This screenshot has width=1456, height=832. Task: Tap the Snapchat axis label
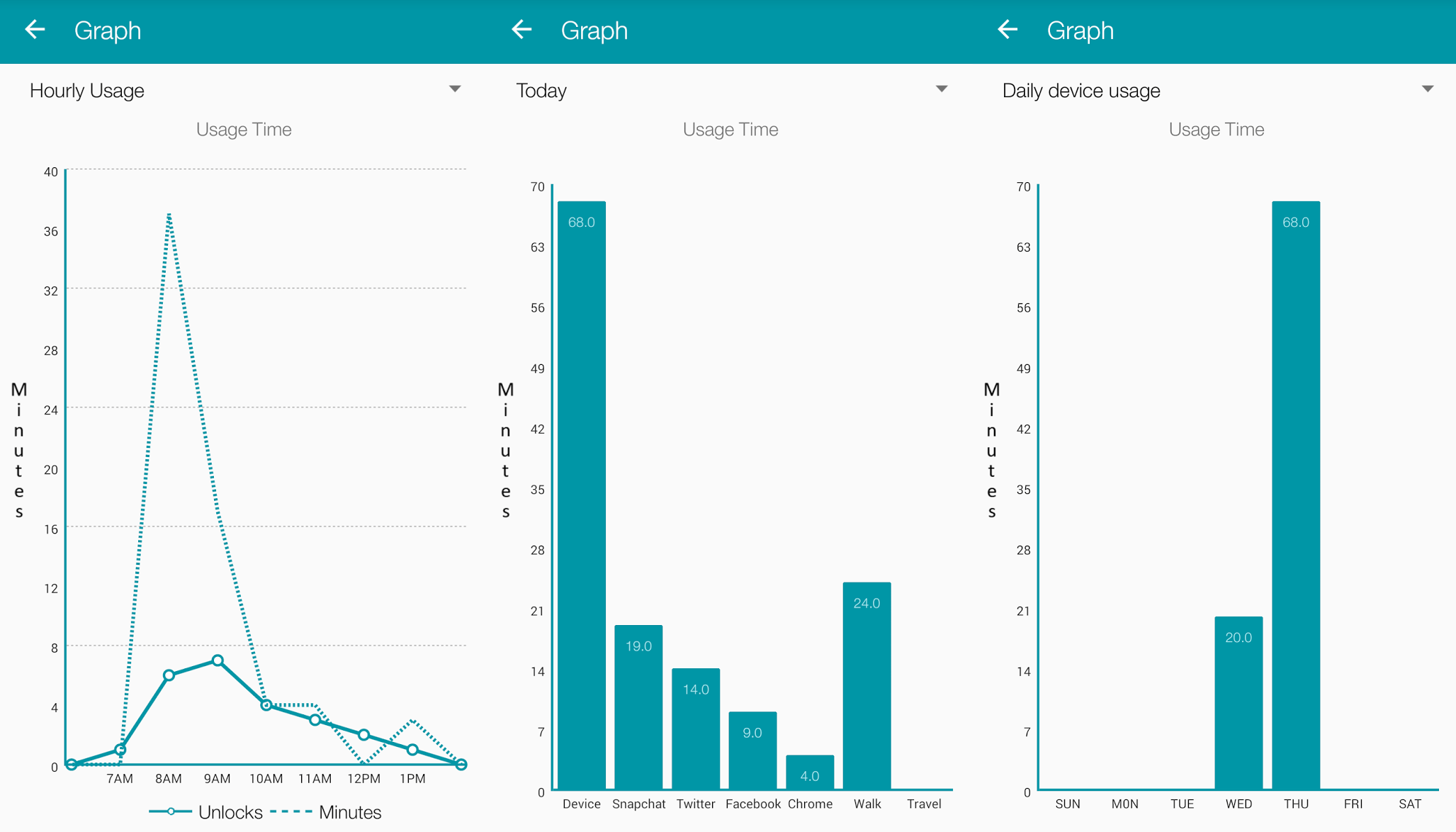[x=638, y=804]
